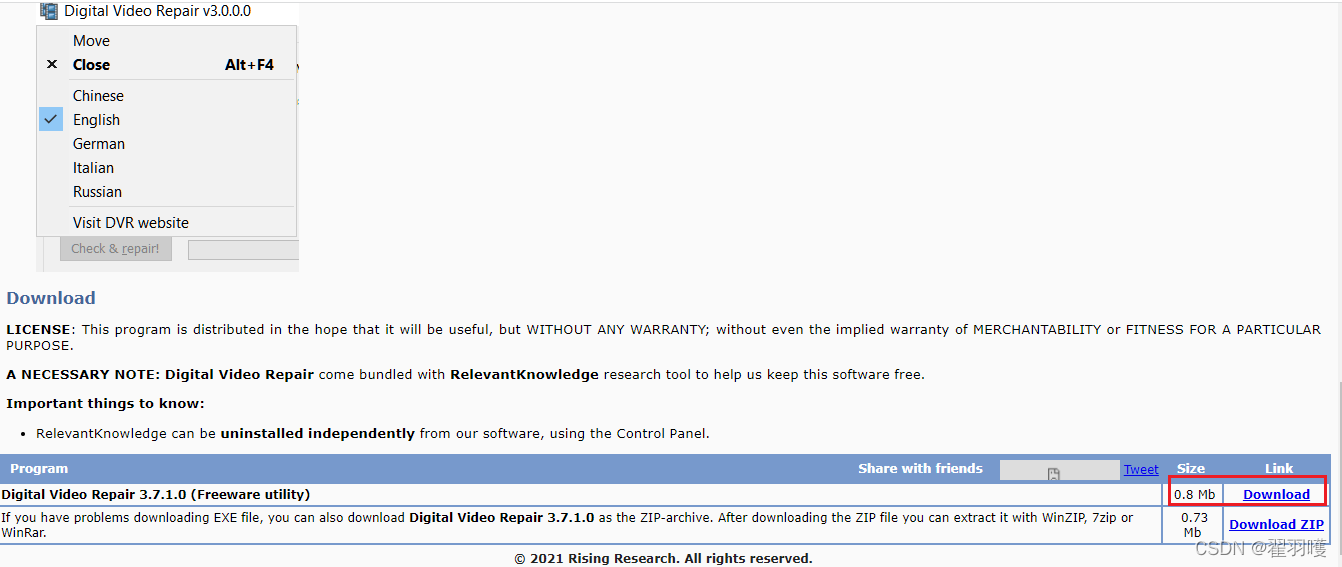Open the Download ZIP link
The height and width of the screenshot is (567, 1342).
click(x=1276, y=524)
